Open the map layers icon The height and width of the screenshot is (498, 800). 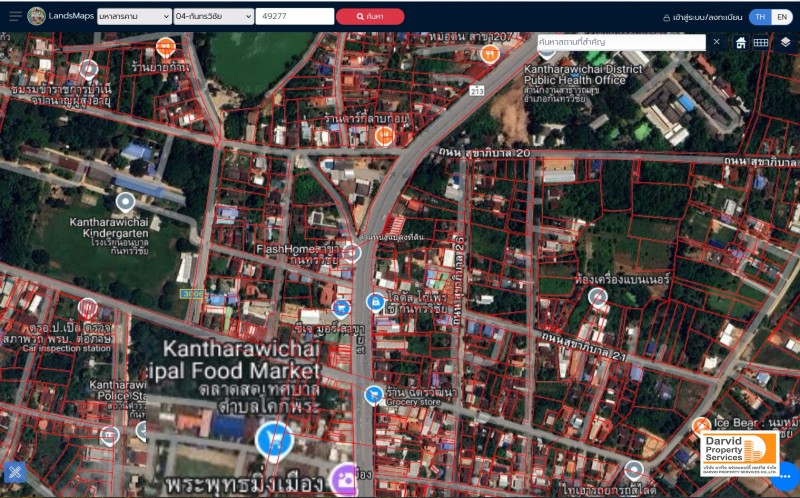(x=786, y=43)
